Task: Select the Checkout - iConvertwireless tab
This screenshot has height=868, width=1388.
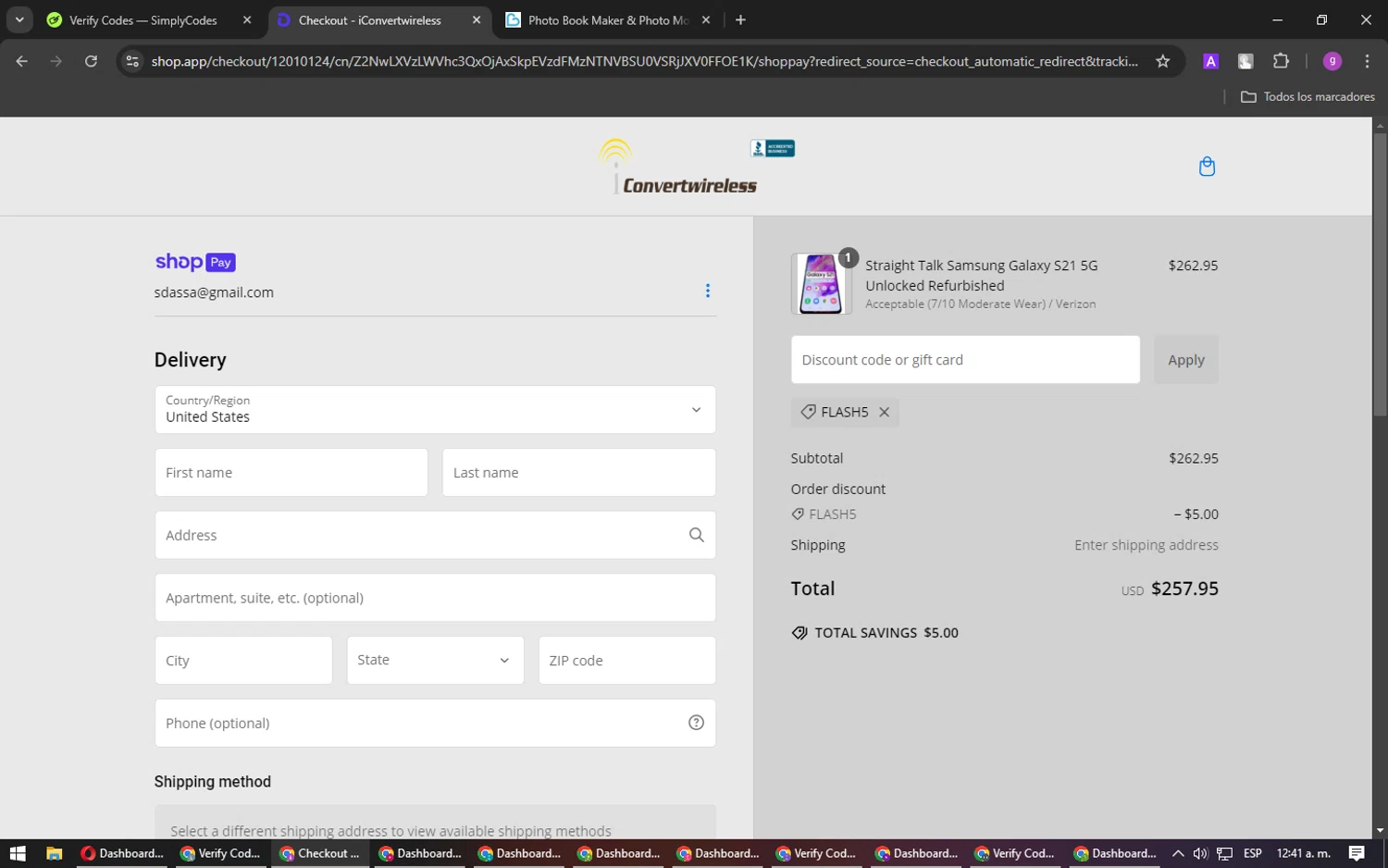Action: 370,19
